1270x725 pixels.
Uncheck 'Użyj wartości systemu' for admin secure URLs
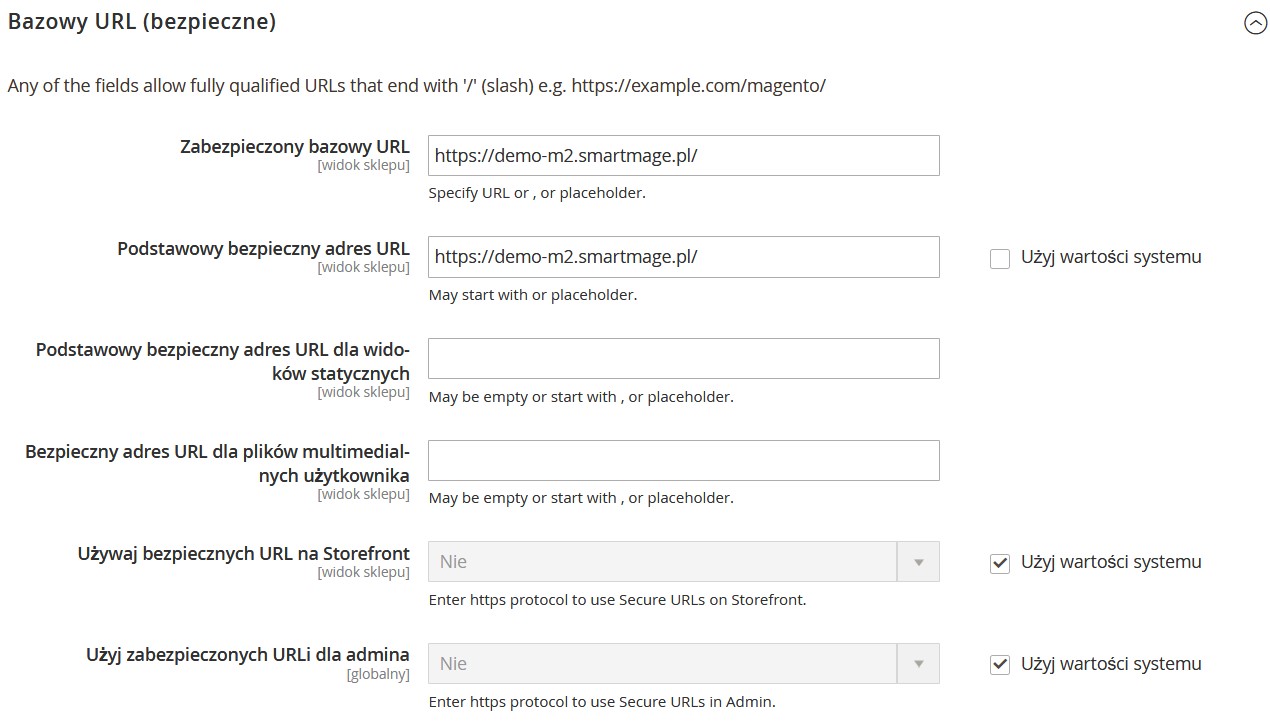click(x=1000, y=665)
